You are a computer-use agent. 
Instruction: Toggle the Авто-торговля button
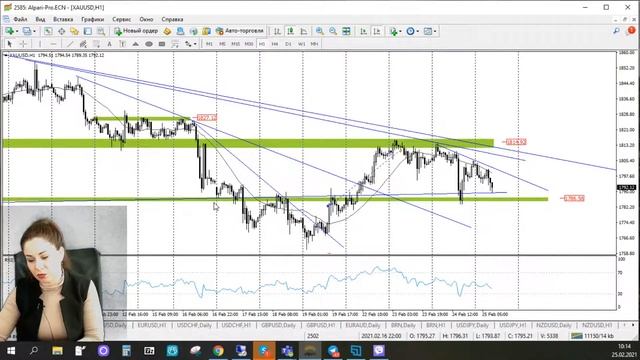pos(240,31)
